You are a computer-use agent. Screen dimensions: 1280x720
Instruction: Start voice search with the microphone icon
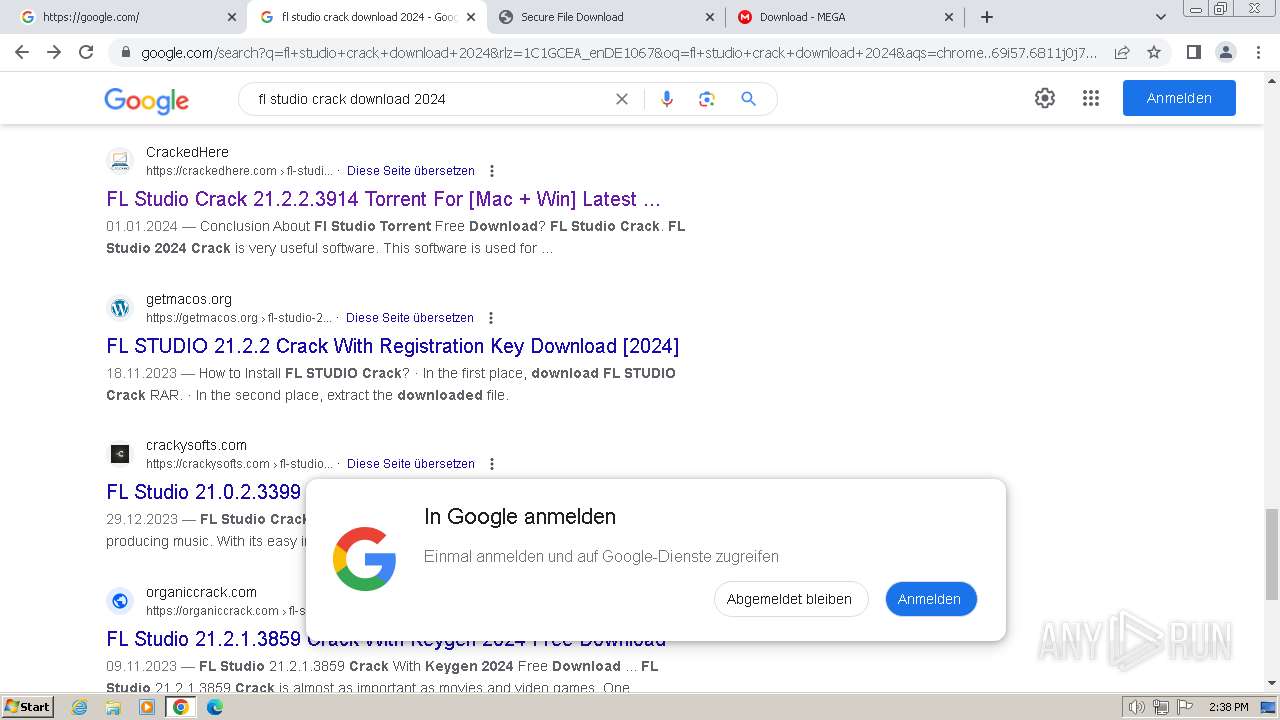[x=667, y=99]
